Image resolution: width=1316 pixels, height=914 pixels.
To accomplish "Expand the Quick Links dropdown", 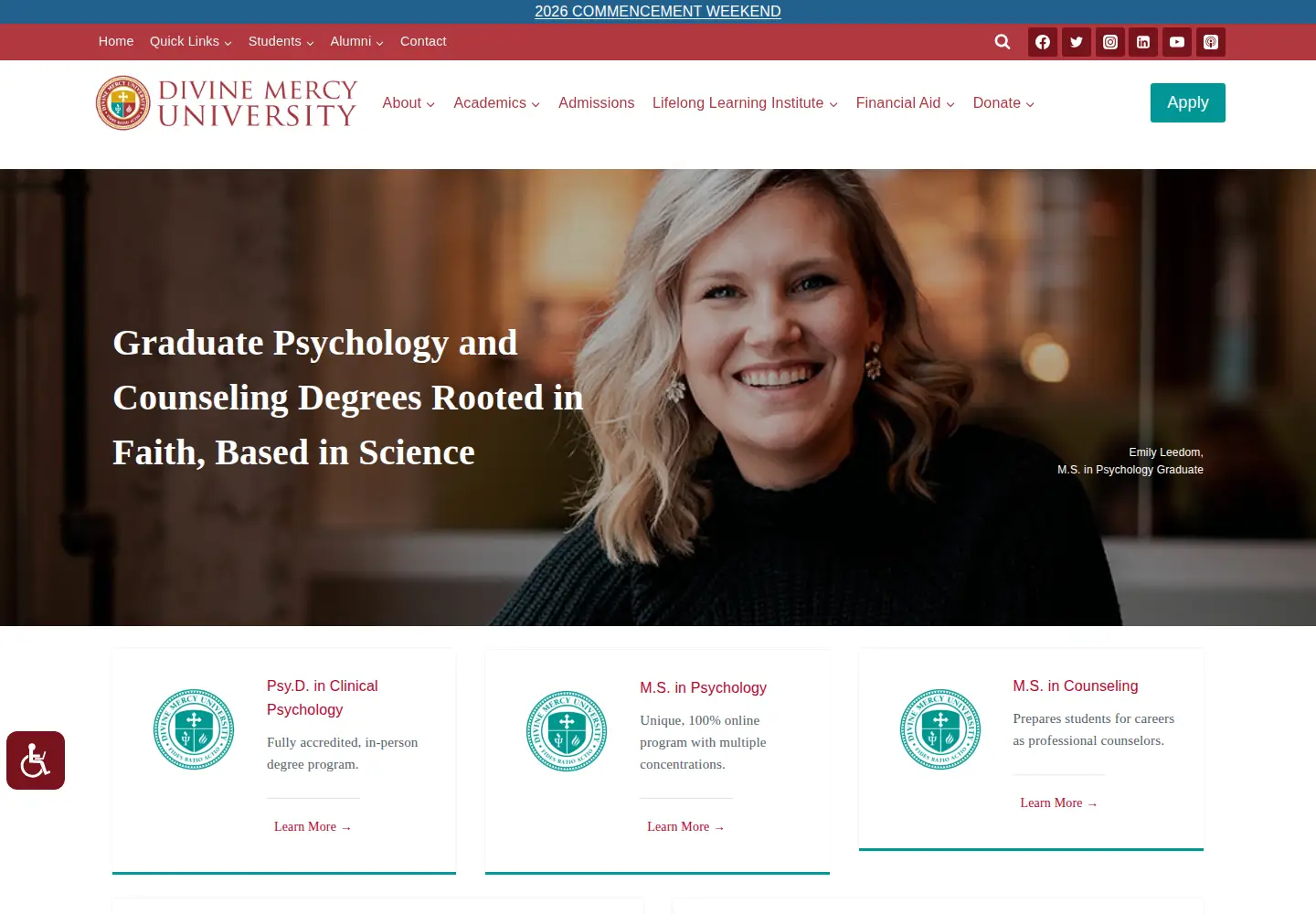I will (x=191, y=41).
